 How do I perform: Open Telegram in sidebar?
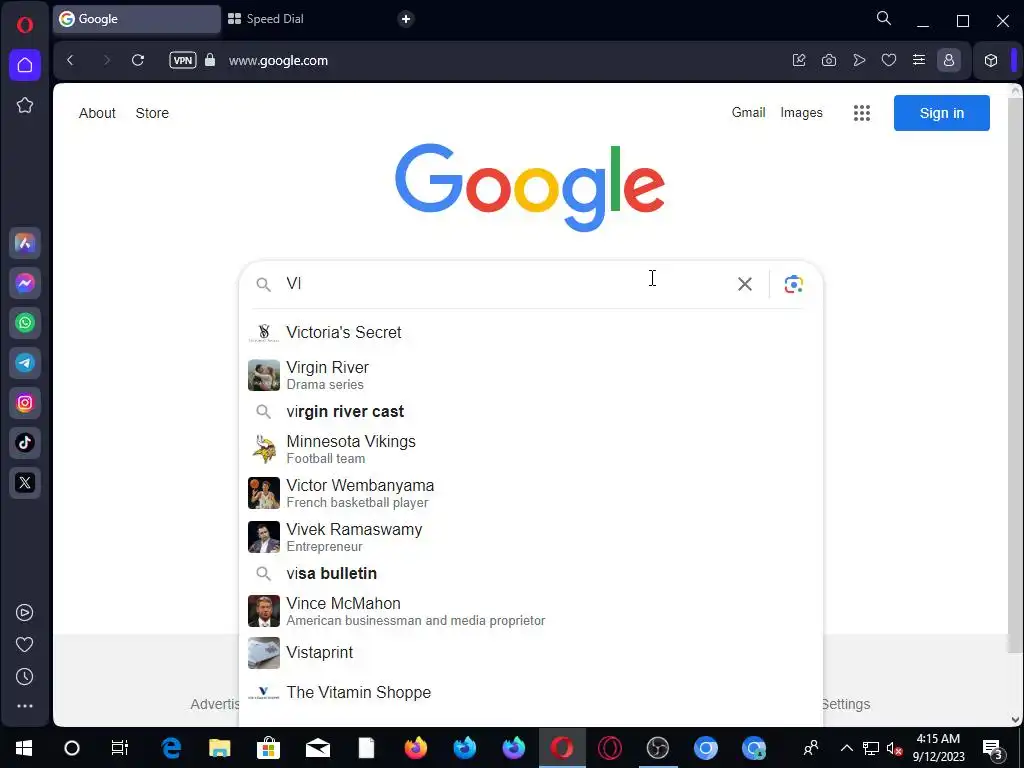point(25,362)
